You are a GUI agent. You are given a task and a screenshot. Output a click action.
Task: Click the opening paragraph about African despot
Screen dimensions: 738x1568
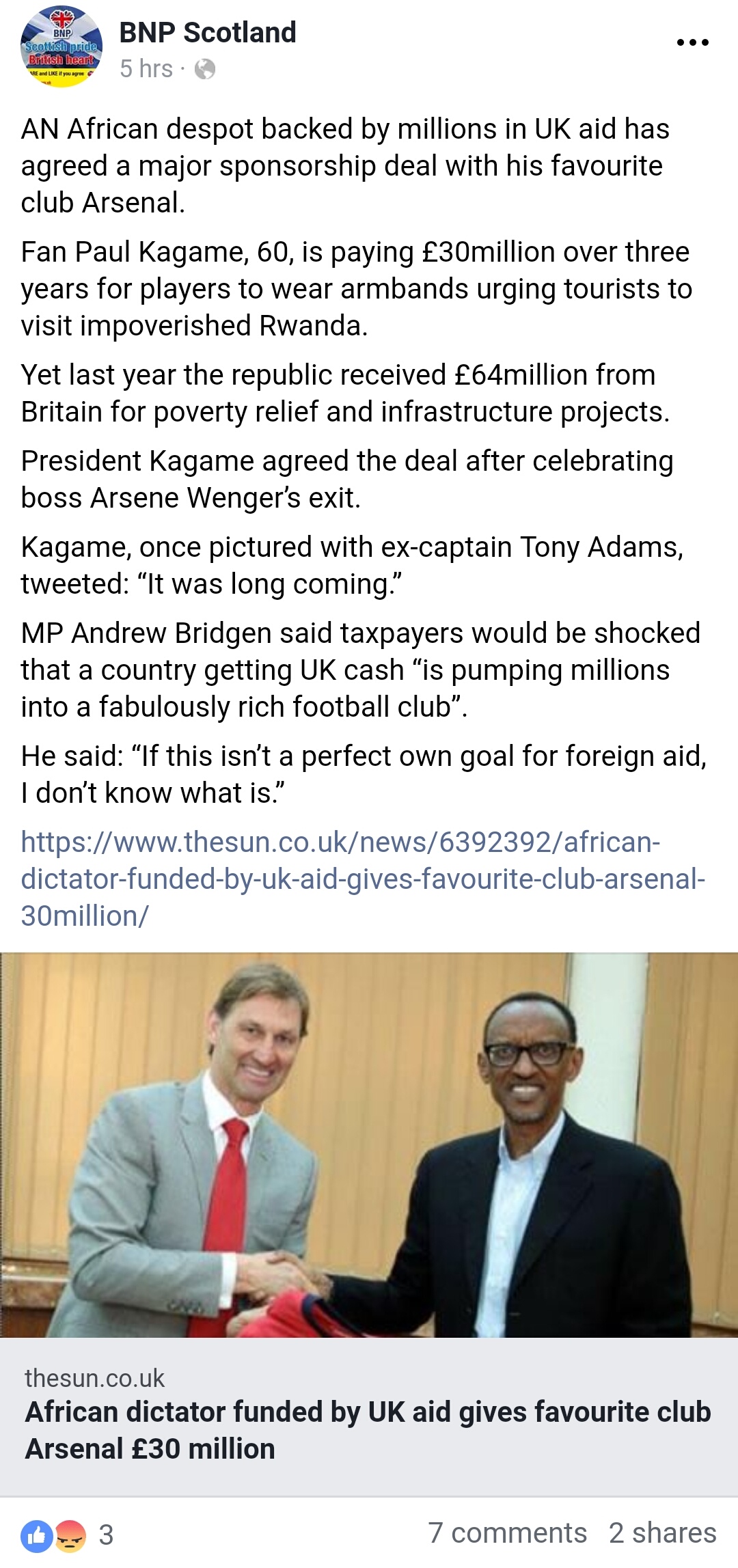[345, 166]
